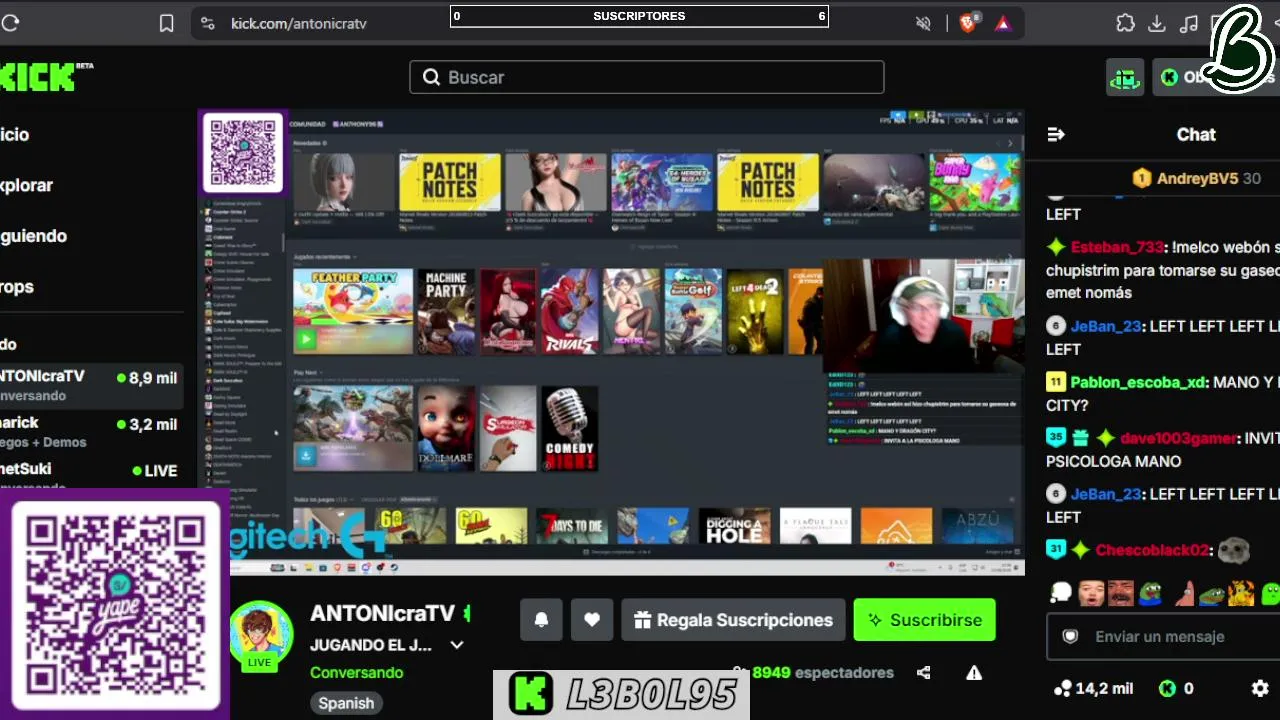
Task: Expand the JUGANDO EL J... stream title chevron
Action: pos(457,645)
